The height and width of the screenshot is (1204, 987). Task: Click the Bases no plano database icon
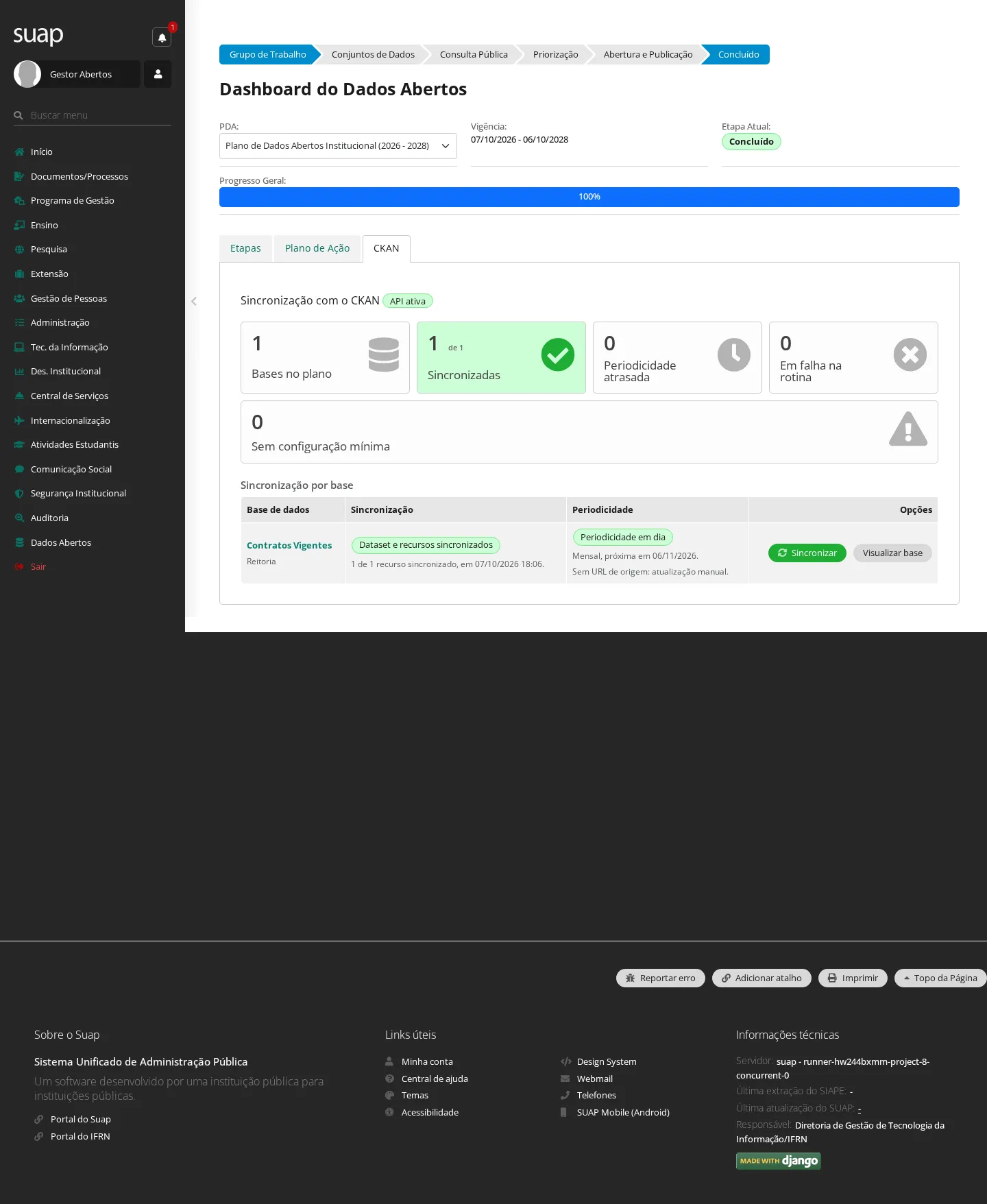coord(384,354)
